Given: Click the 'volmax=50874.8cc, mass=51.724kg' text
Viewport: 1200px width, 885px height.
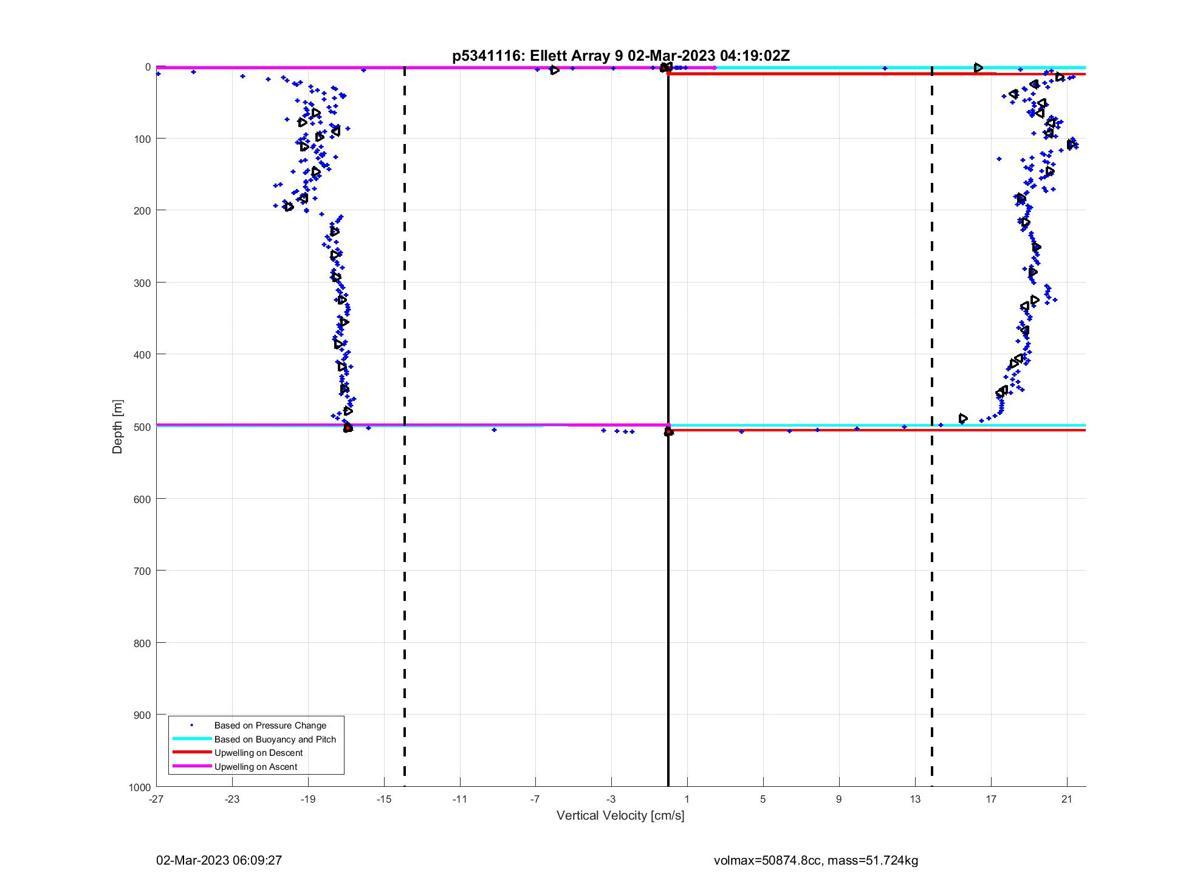Looking at the screenshot, I should coord(816,860).
